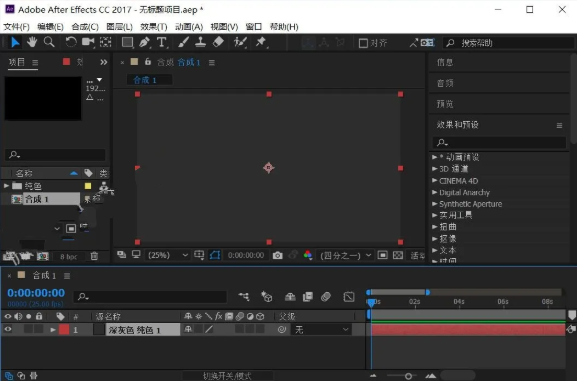Select the Pan Behind anchor point tool
This screenshot has width=578, height=382.
click(105, 42)
